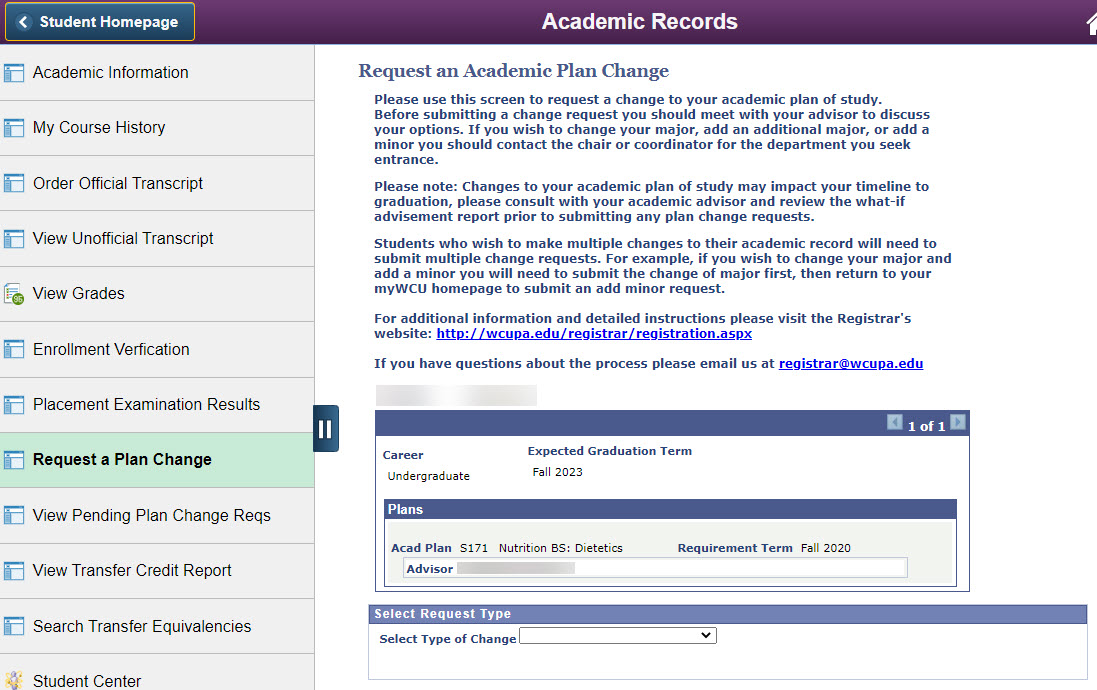Click the home icon in the header
Image resolution: width=1097 pixels, height=690 pixels.
point(1088,23)
